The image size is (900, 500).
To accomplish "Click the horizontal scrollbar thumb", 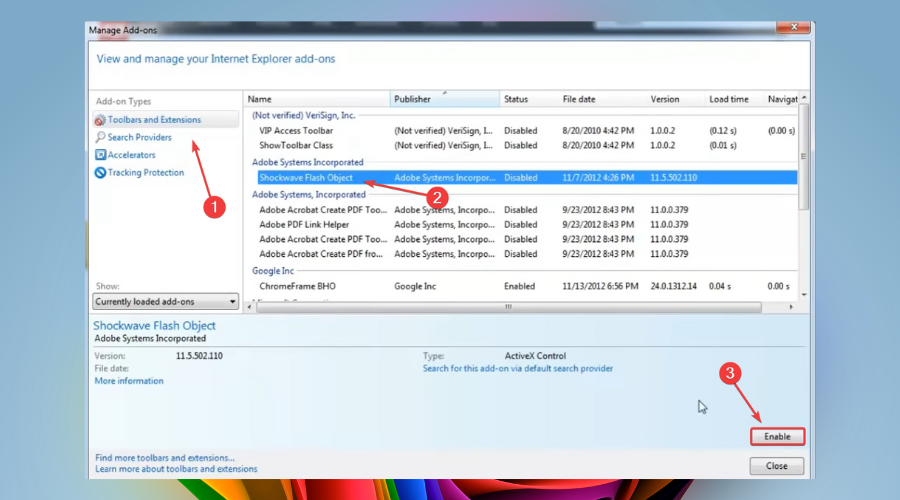I will [x=509, y=307].
